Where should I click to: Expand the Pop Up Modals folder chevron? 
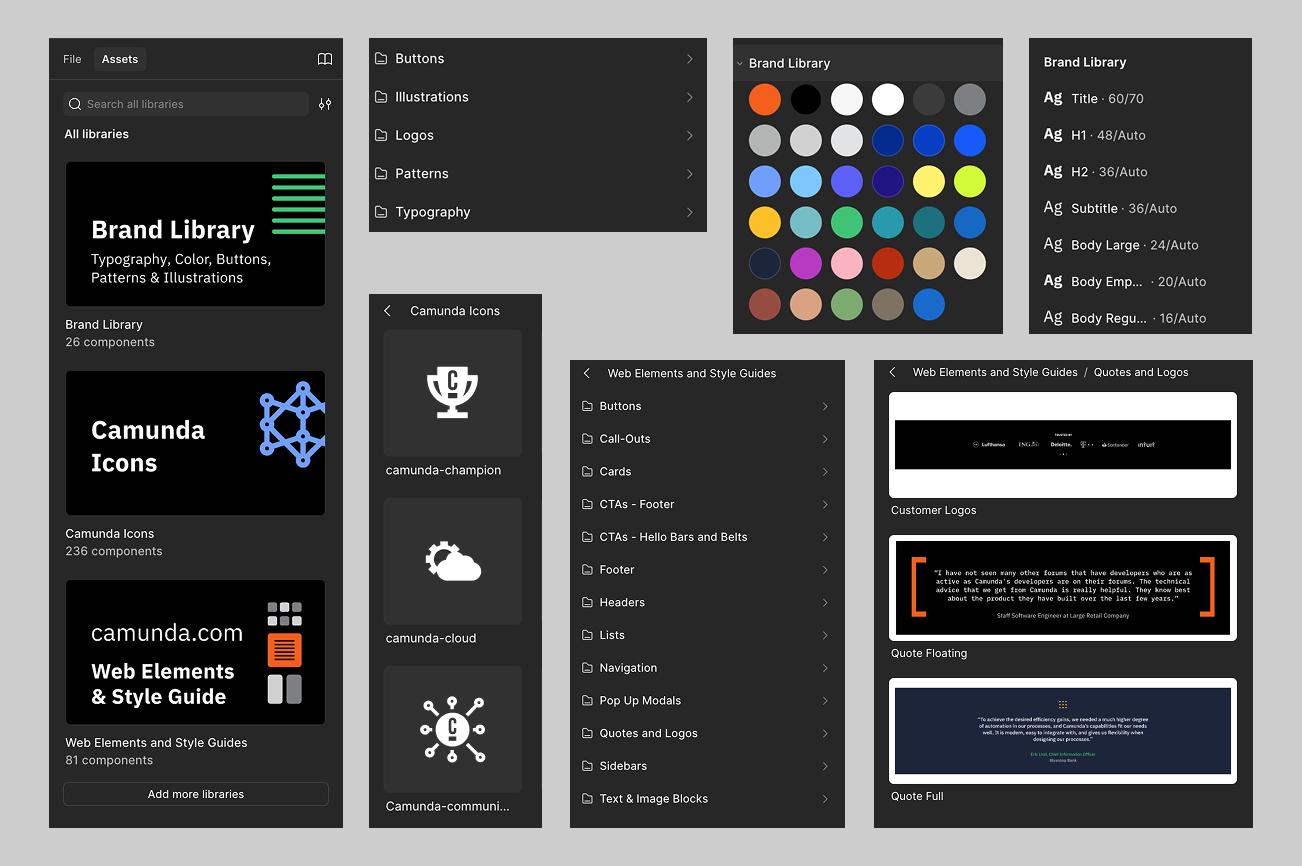point(825,701)
